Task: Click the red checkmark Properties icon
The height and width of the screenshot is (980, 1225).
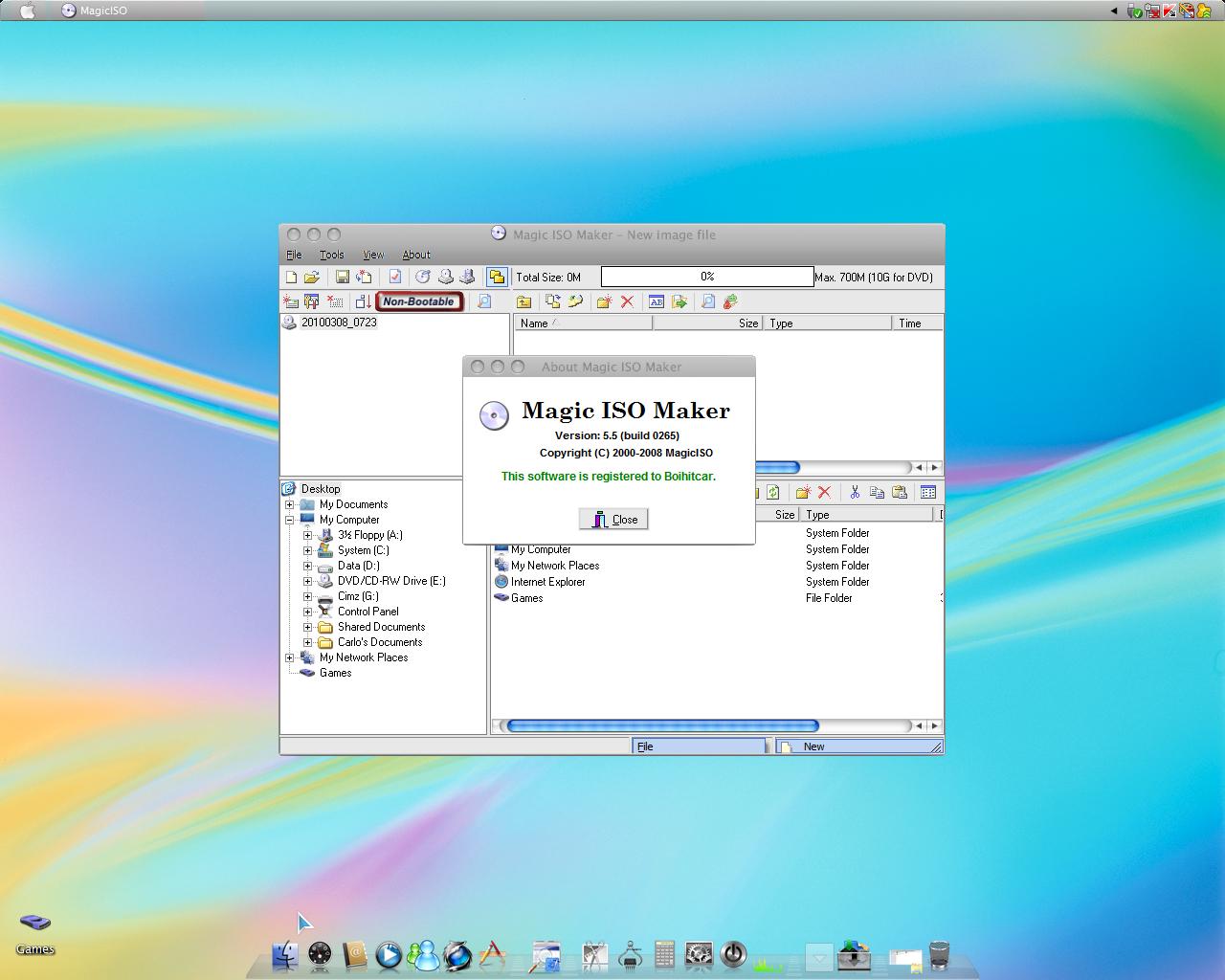Action: pyautogui.click(x=394, y=277)
